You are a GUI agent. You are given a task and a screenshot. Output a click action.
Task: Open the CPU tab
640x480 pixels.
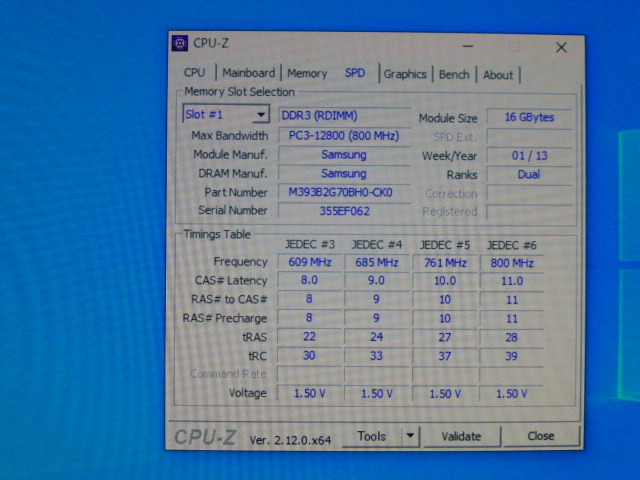coord(194,73)
